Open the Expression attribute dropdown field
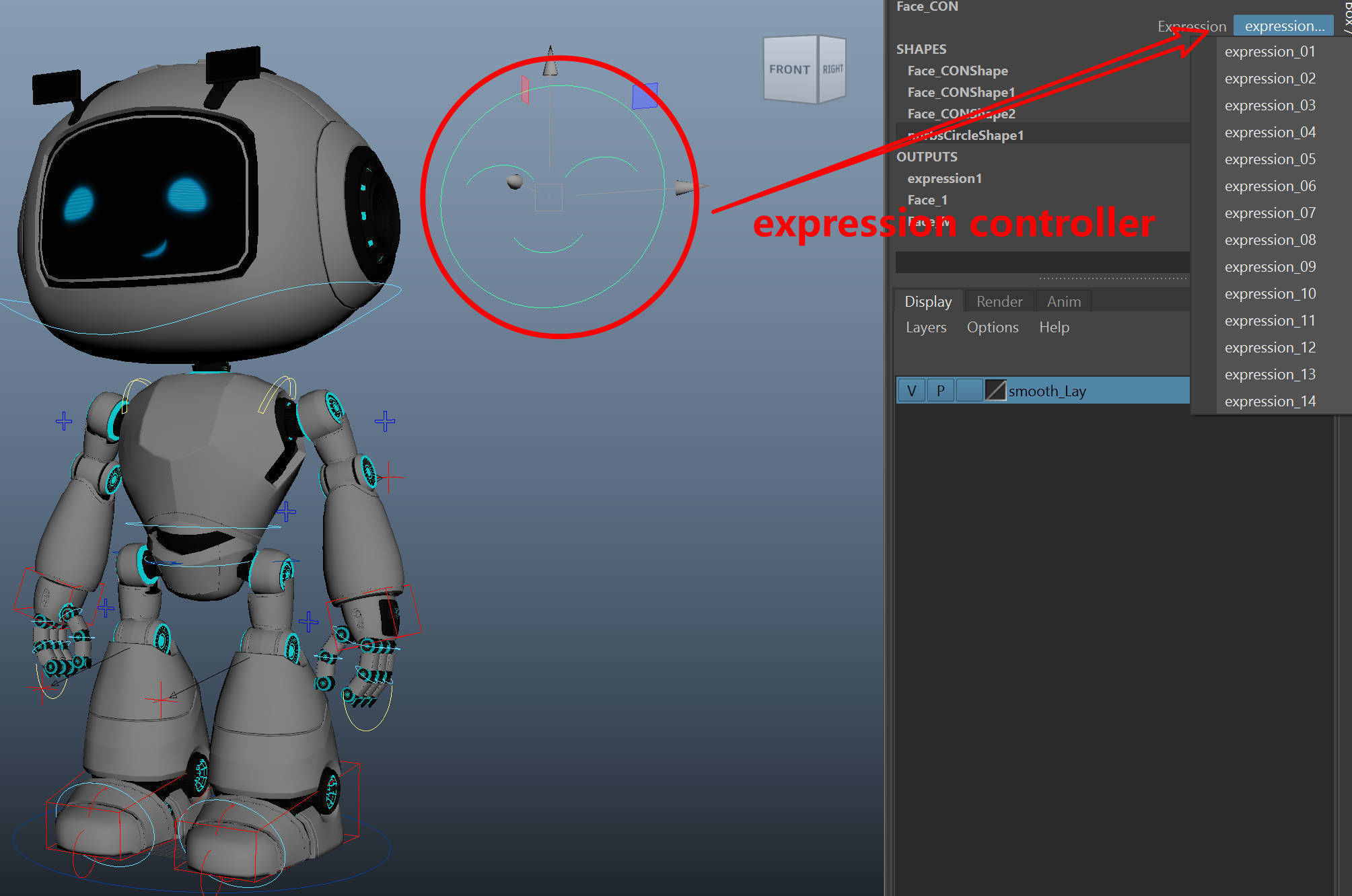Viewport: 1352px width, 896px height. [x=1283, y=26]
